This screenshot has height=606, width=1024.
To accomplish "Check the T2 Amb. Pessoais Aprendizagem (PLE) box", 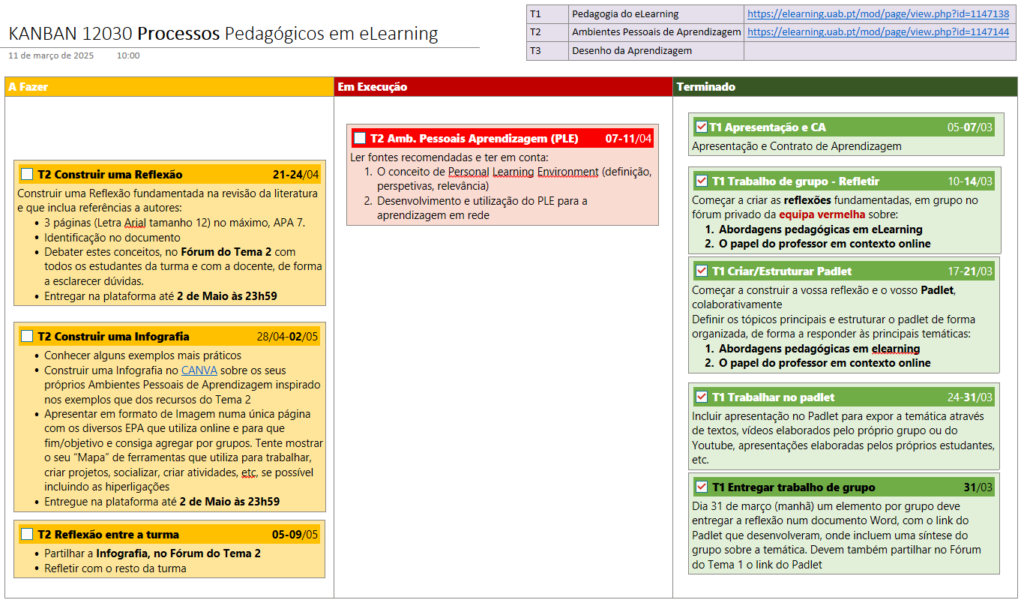I will tap(360, 138).
